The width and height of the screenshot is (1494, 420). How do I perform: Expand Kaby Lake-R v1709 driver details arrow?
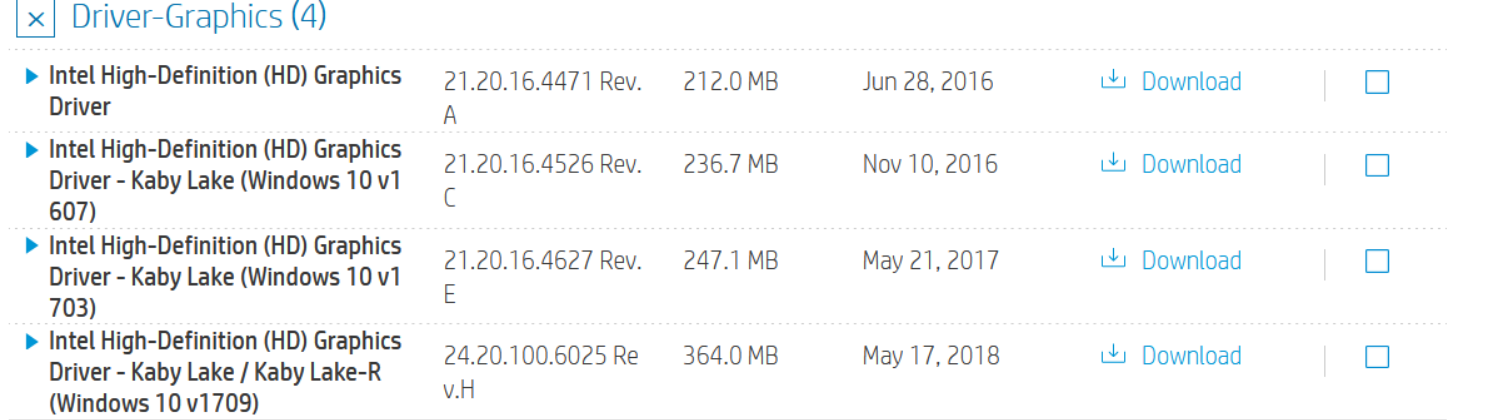tap(32, 341)
